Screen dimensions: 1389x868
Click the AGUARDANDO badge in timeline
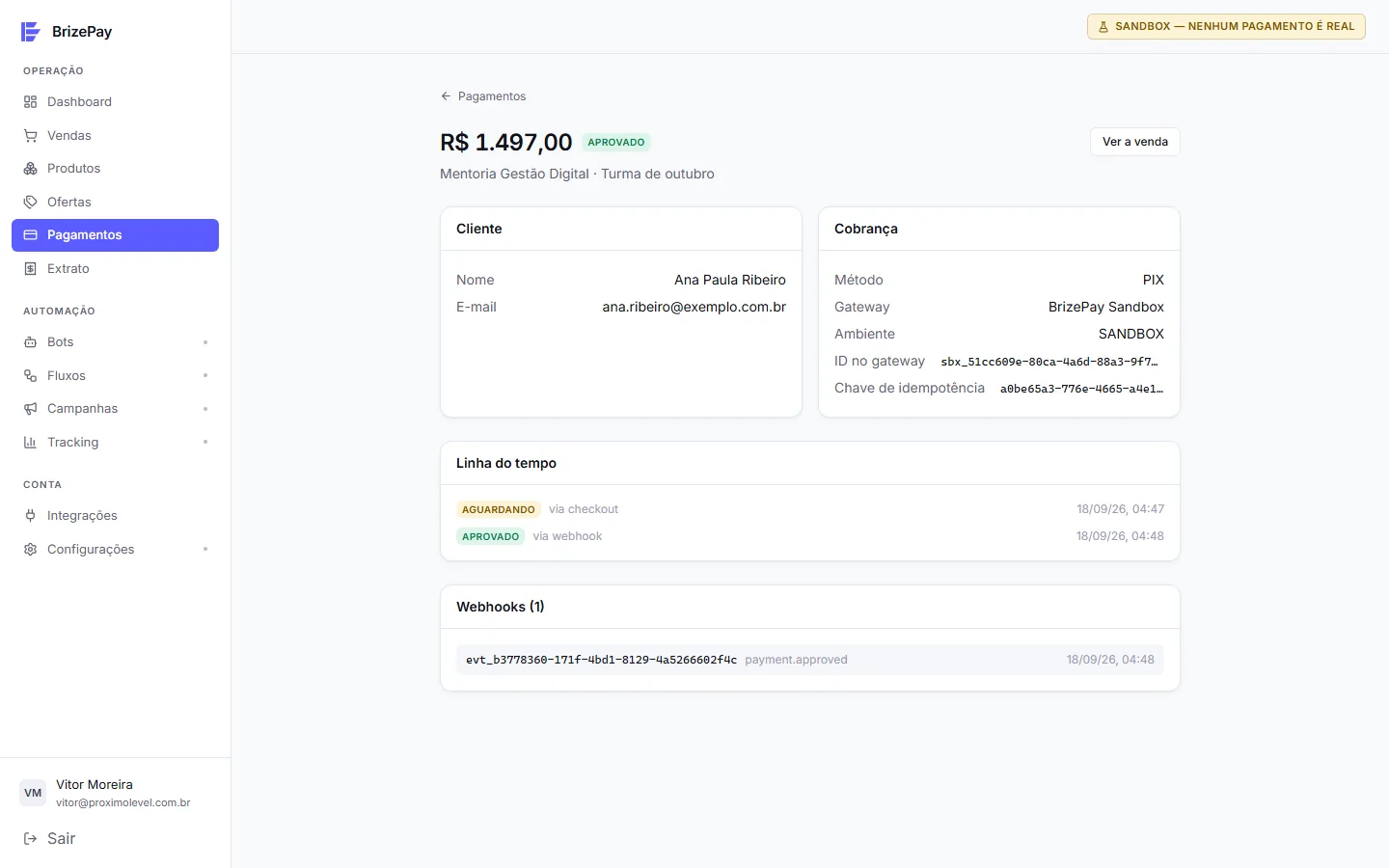pyautogui.click(x=499, y=509)
